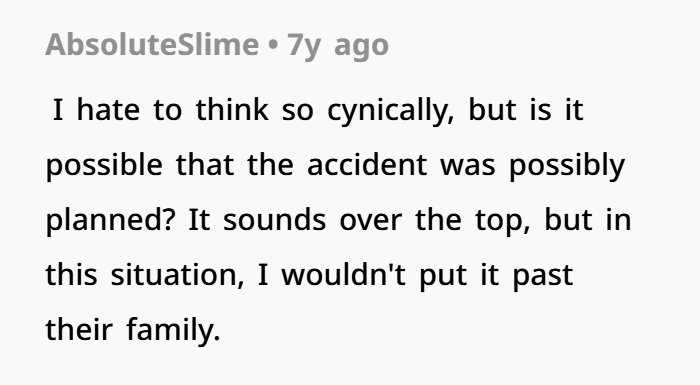700x385 pixels.
Task: Click the word "family." ending the comment
Action: coord(174,331)
